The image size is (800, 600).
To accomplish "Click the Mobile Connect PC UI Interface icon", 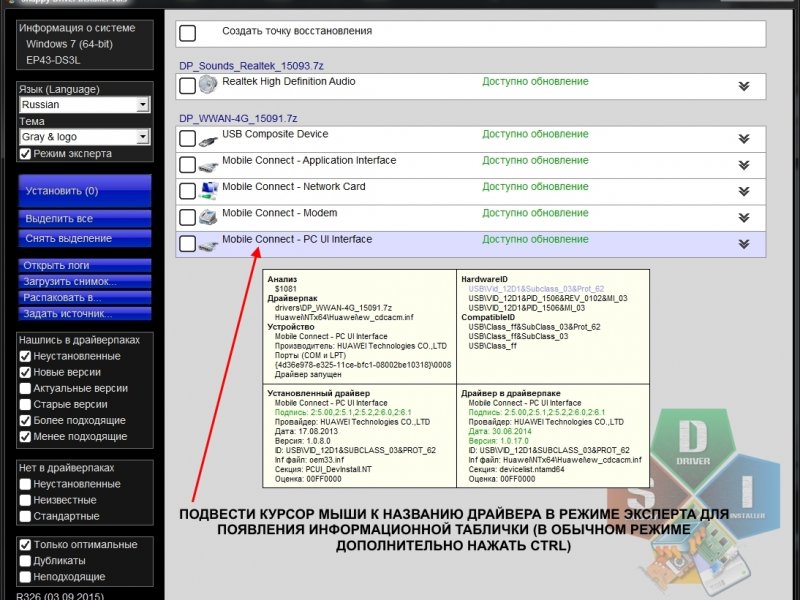I will [x=208, y=245].
